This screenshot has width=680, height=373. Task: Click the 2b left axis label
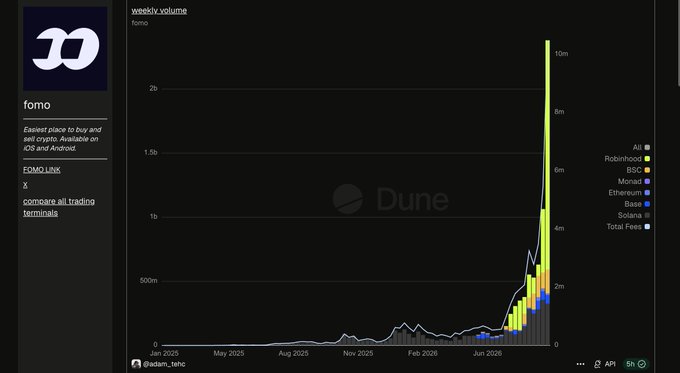tap(153, 88)
